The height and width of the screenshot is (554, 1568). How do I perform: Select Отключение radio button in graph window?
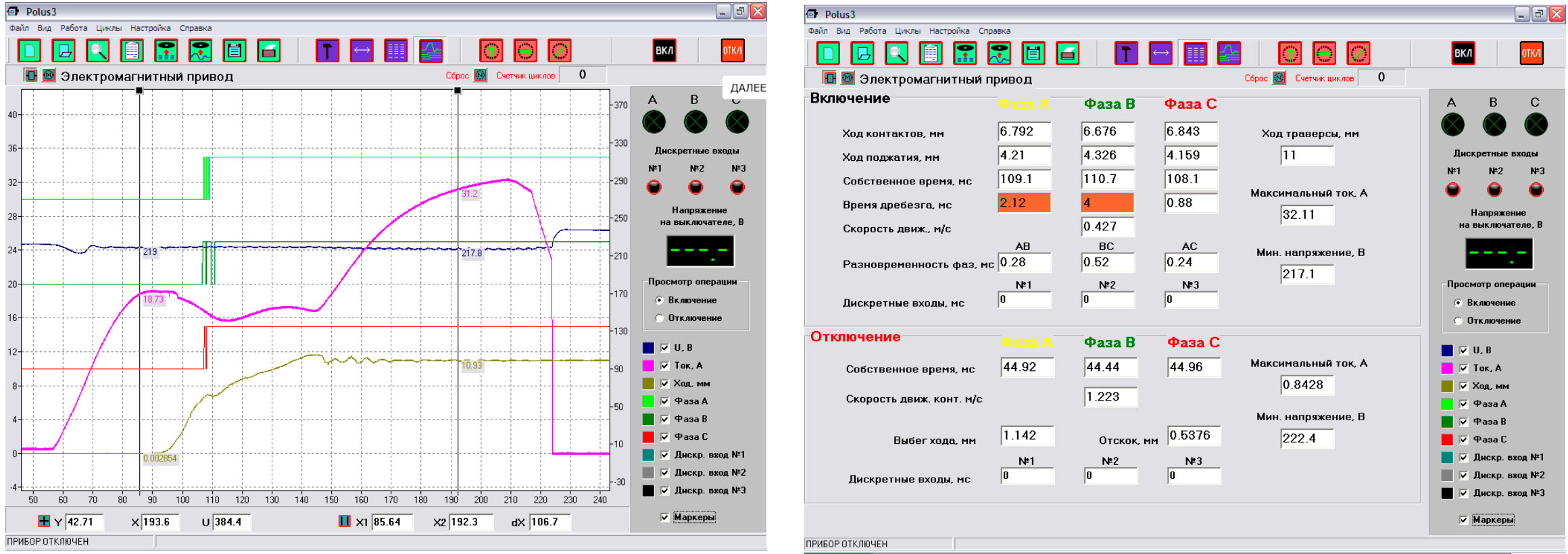coord(660,318)
